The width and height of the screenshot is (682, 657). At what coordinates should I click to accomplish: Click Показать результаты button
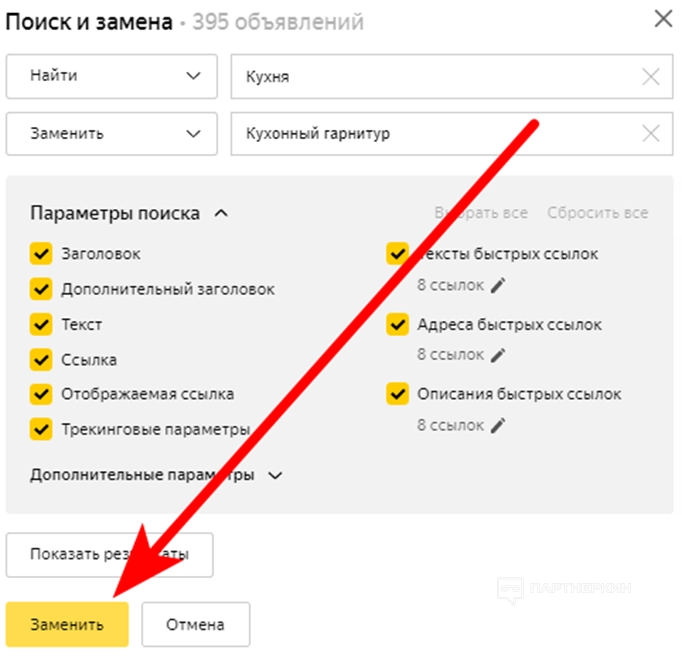[x=109, y=554]
